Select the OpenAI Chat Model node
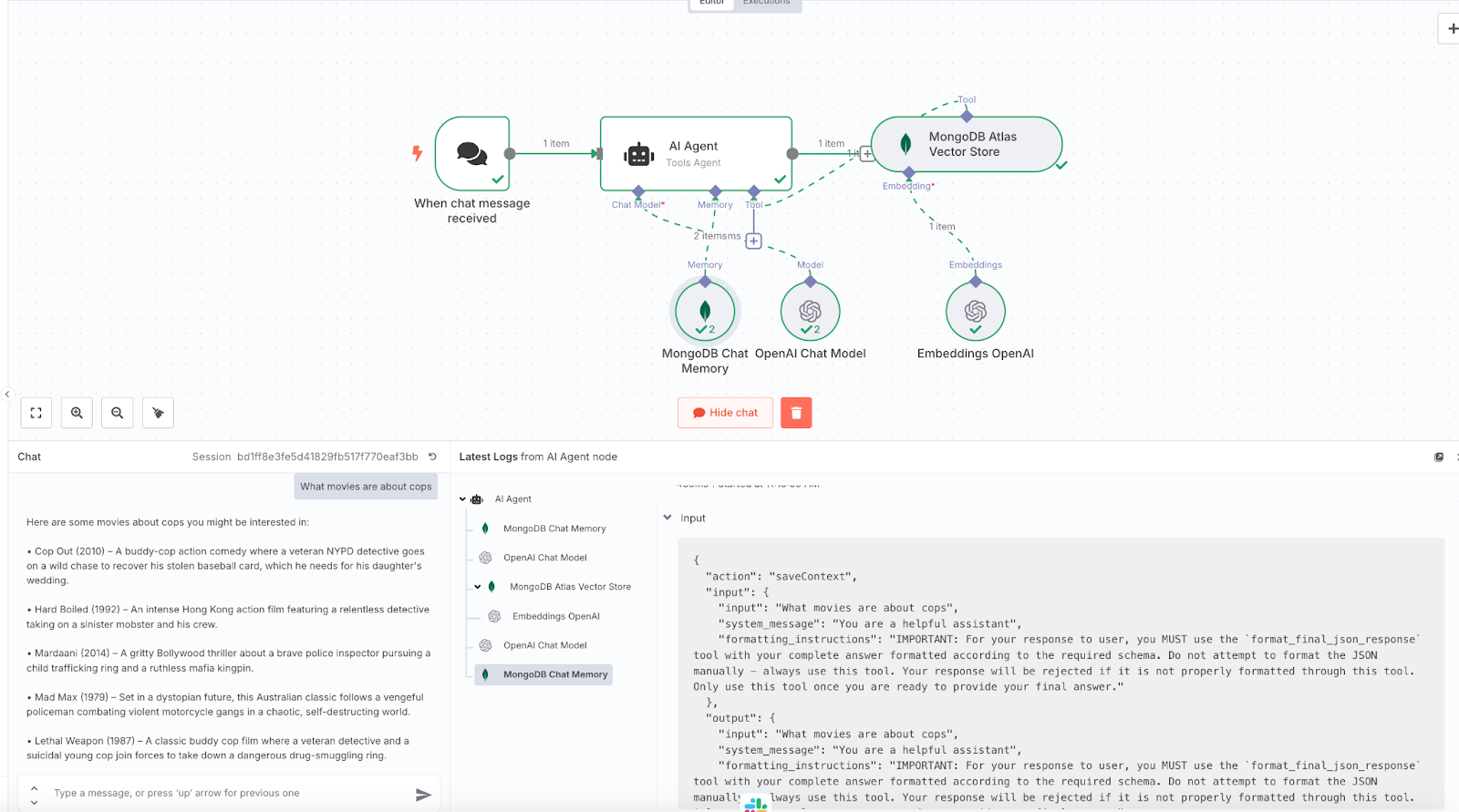Viewport: 1459px width, 812px height. 810,312
